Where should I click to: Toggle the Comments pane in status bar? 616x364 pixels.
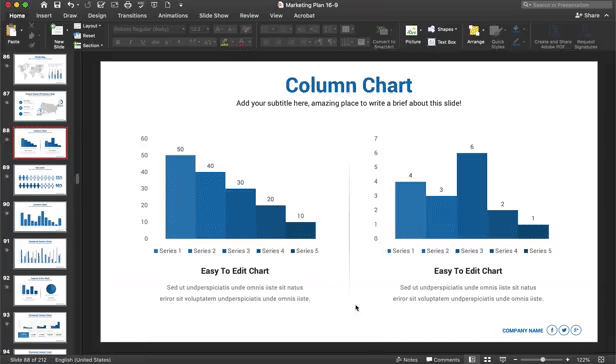(x=443, y=360)
